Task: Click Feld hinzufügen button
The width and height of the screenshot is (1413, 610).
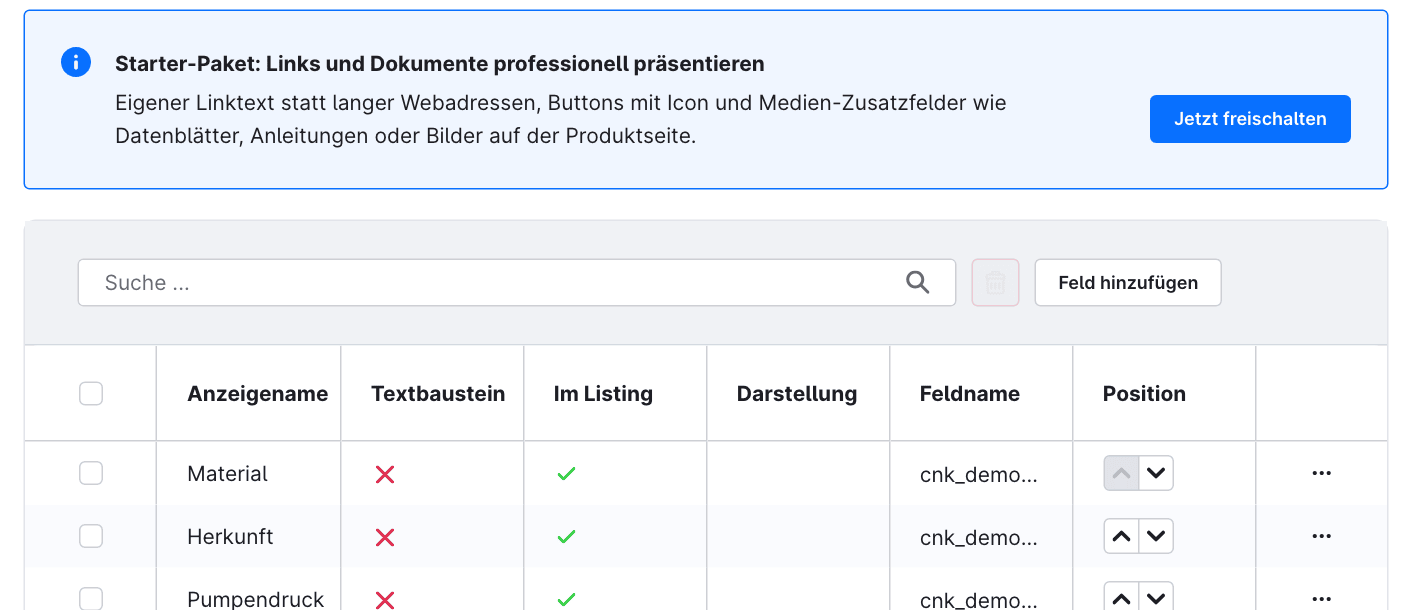Action: click(x=1128, y=283)
